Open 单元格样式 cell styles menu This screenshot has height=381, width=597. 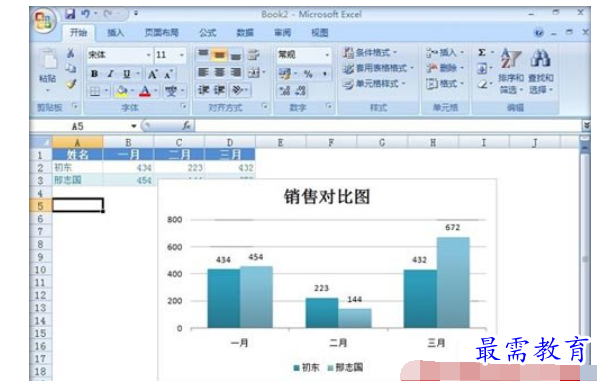374,83
